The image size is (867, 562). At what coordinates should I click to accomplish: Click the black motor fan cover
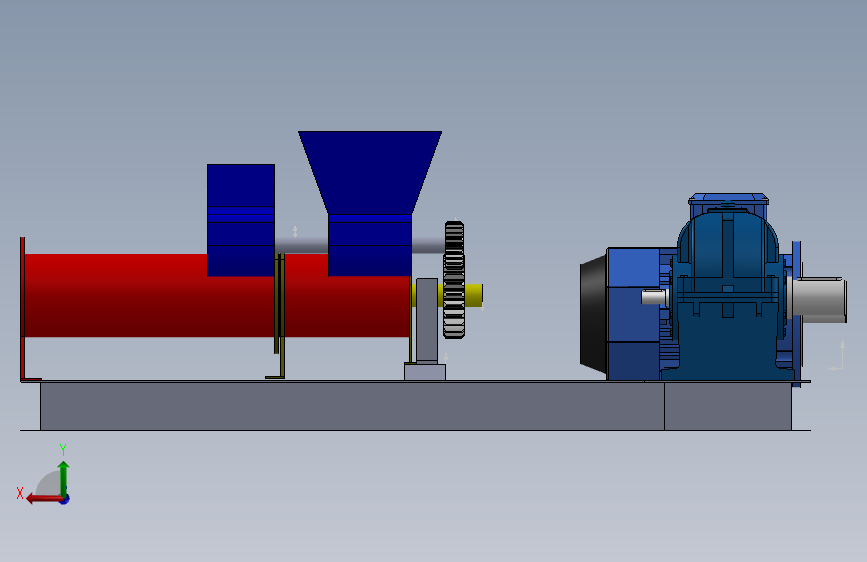[593, 314]
